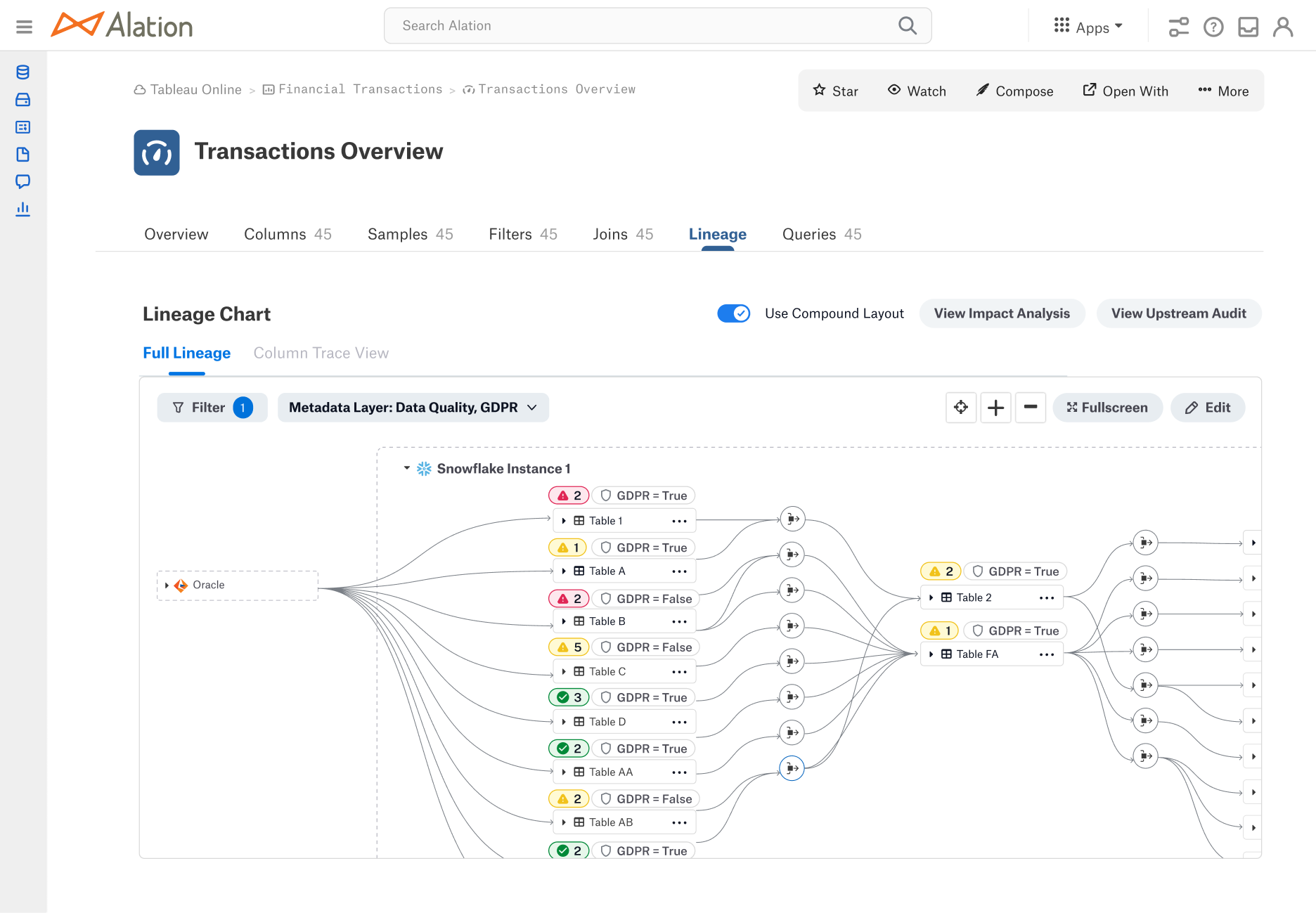
Task: Click the dataflow node right of Table 1
Action: [x=792, y=519]
